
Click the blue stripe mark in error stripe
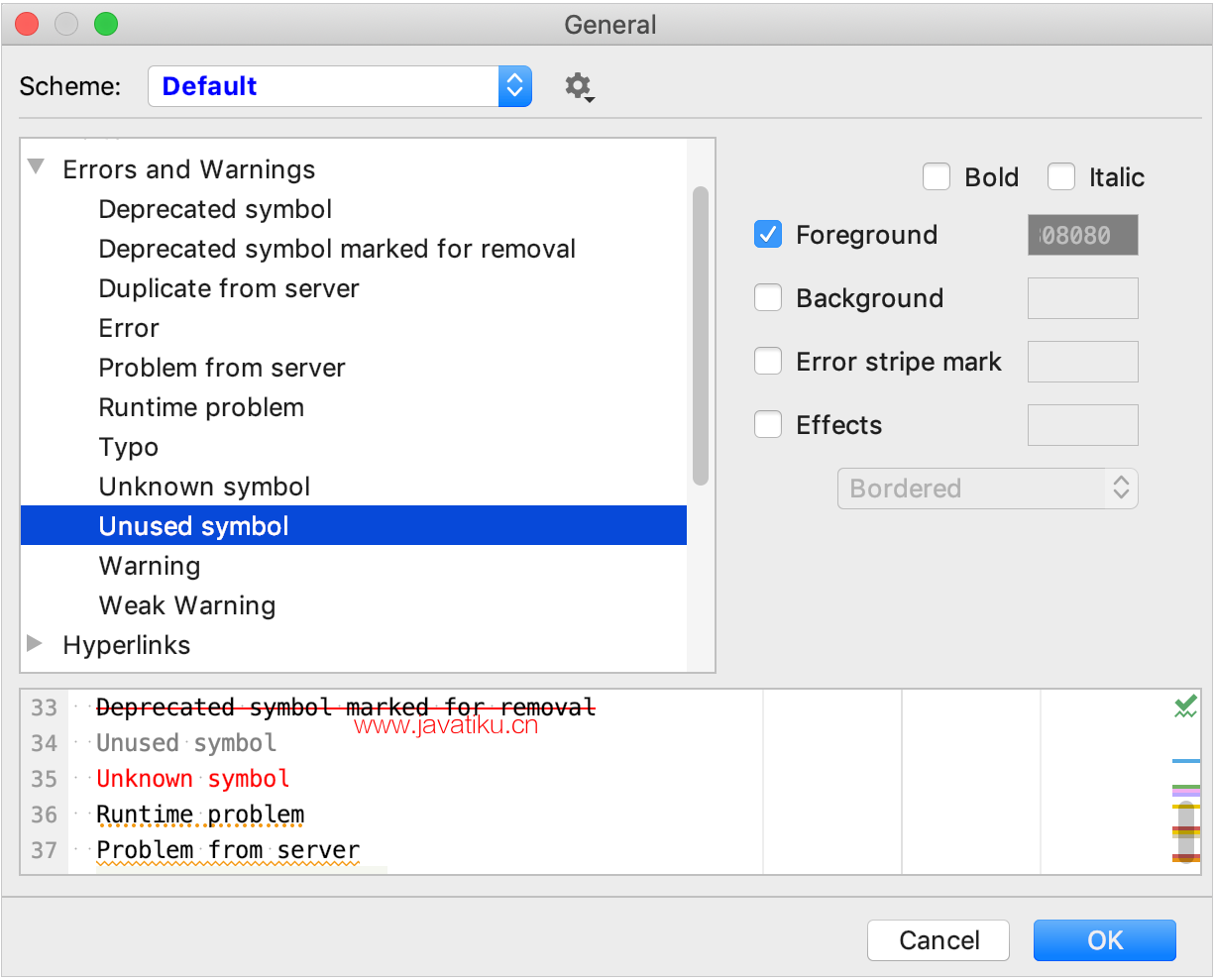coord(1186,761)
